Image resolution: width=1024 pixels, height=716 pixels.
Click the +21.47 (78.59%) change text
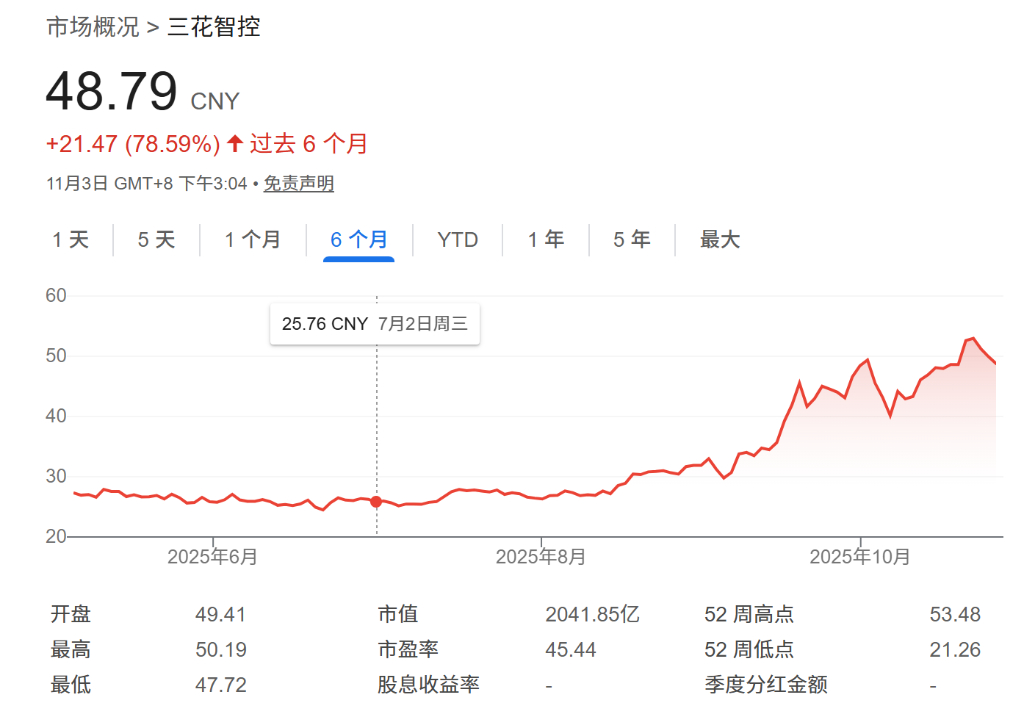point(131,143)
